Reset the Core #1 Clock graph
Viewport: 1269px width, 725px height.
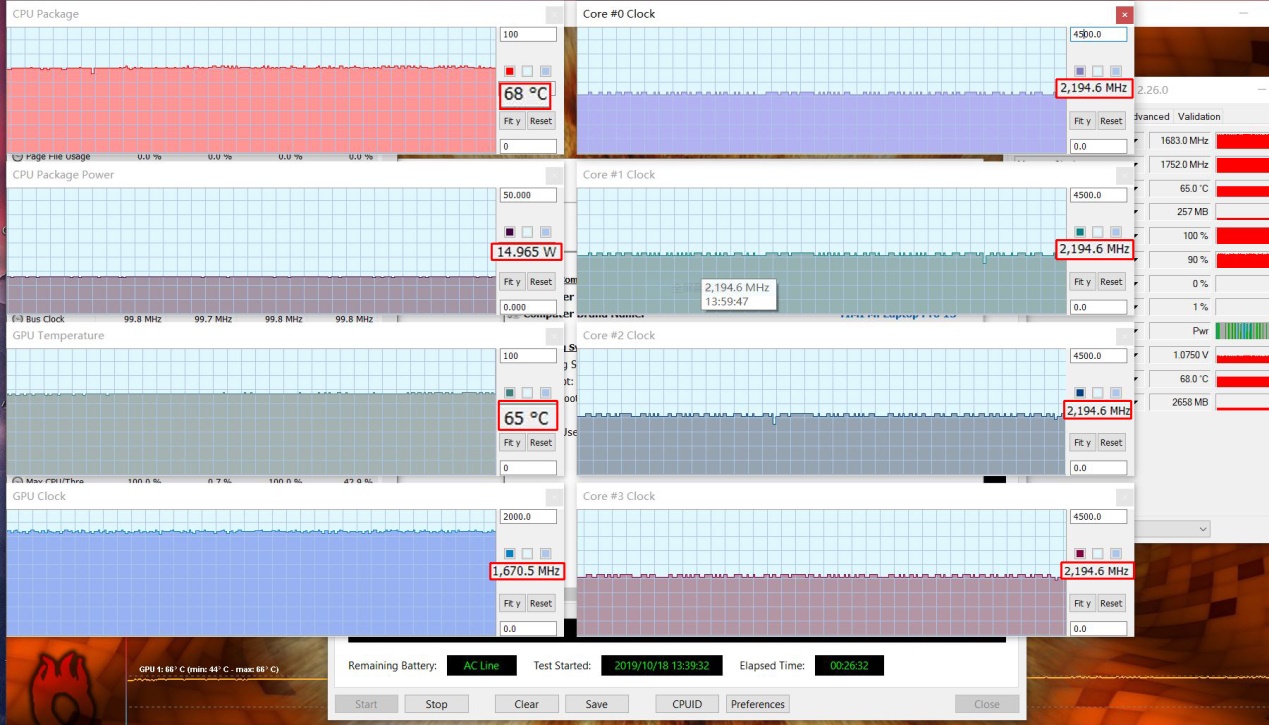tap(1111, 282)
